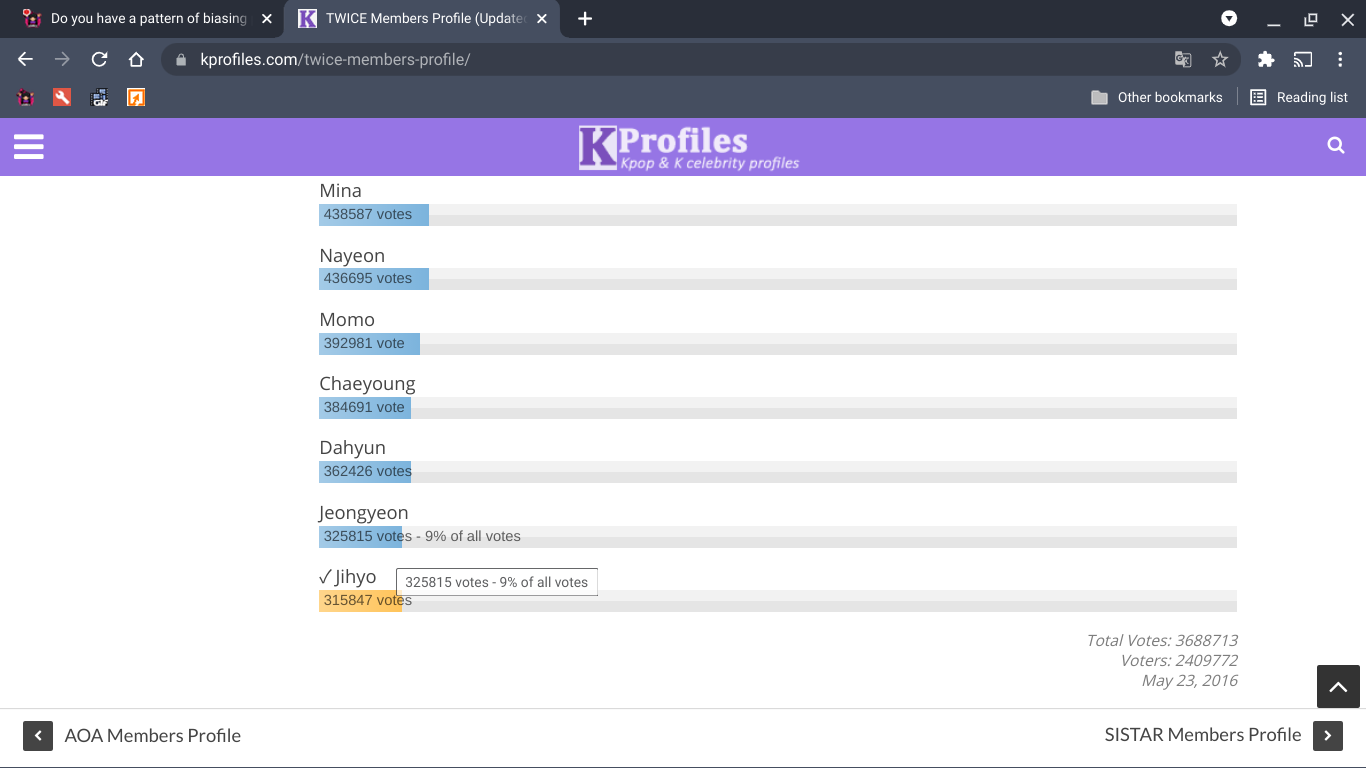1366x768 pixels.
Task: Open the KProfiles hamburger menu
Action: click(x=29, y=147)
